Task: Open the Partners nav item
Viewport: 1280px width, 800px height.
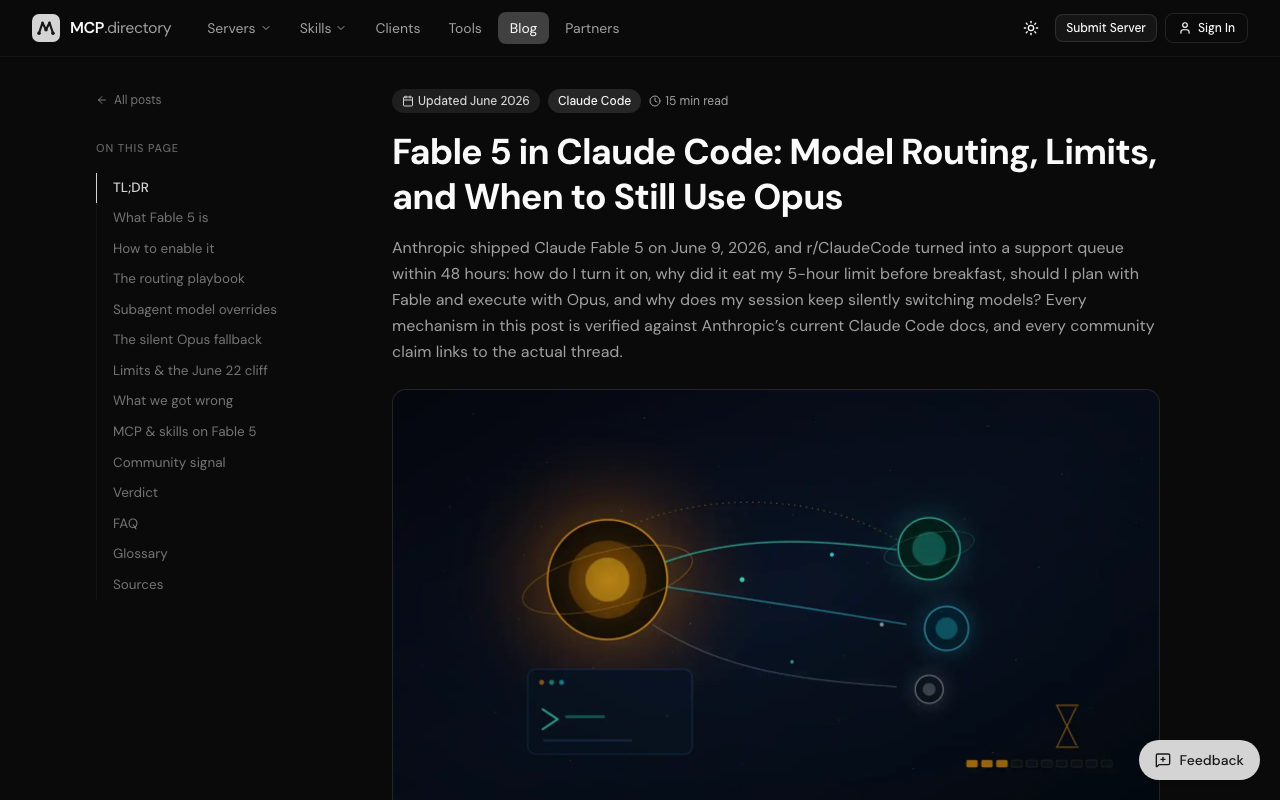Action: pyautogui.click(x=592, y=28)
